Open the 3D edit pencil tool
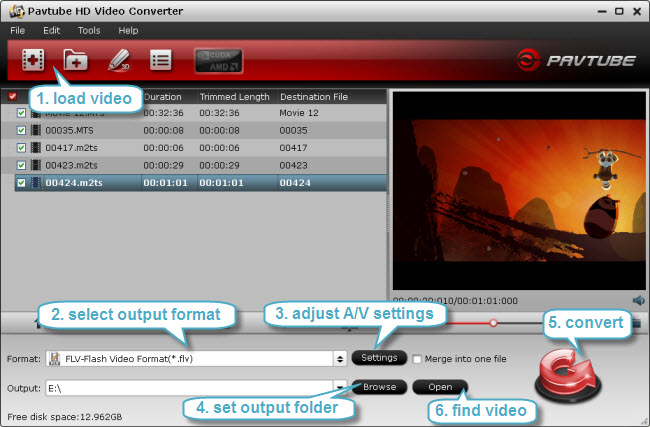650x427 pixels. coord(119,61)
